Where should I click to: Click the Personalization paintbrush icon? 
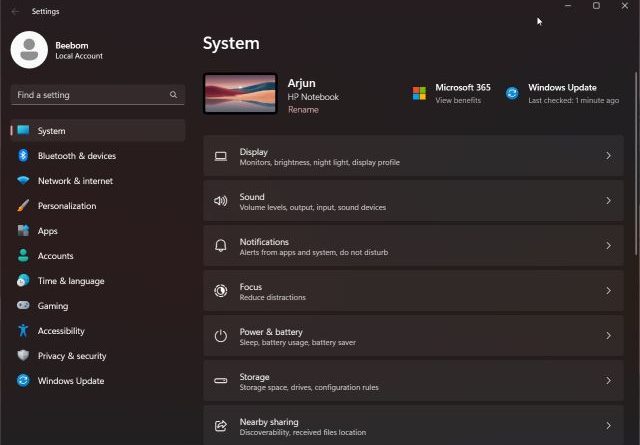23,205
